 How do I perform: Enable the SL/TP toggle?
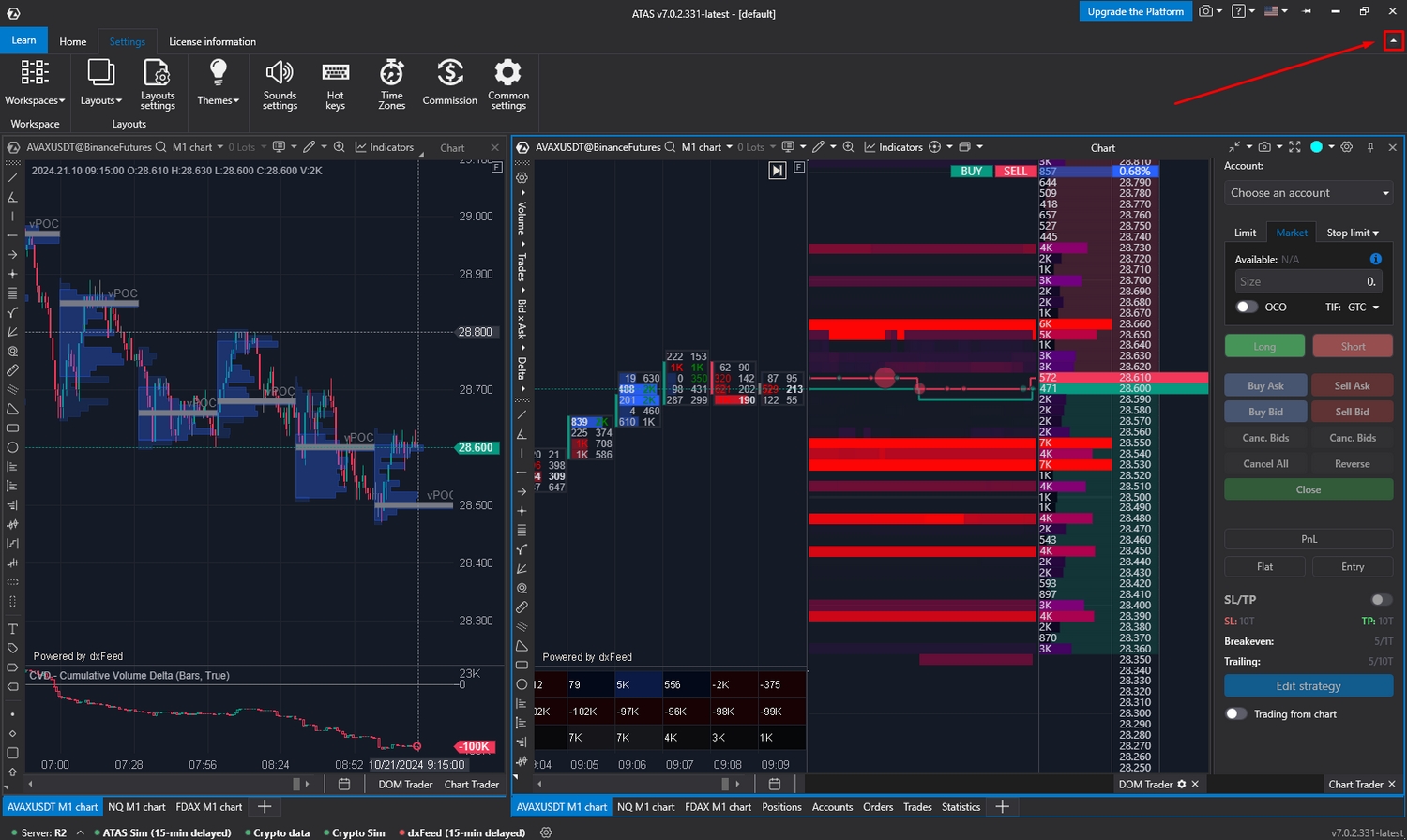tap(1381, 600)
